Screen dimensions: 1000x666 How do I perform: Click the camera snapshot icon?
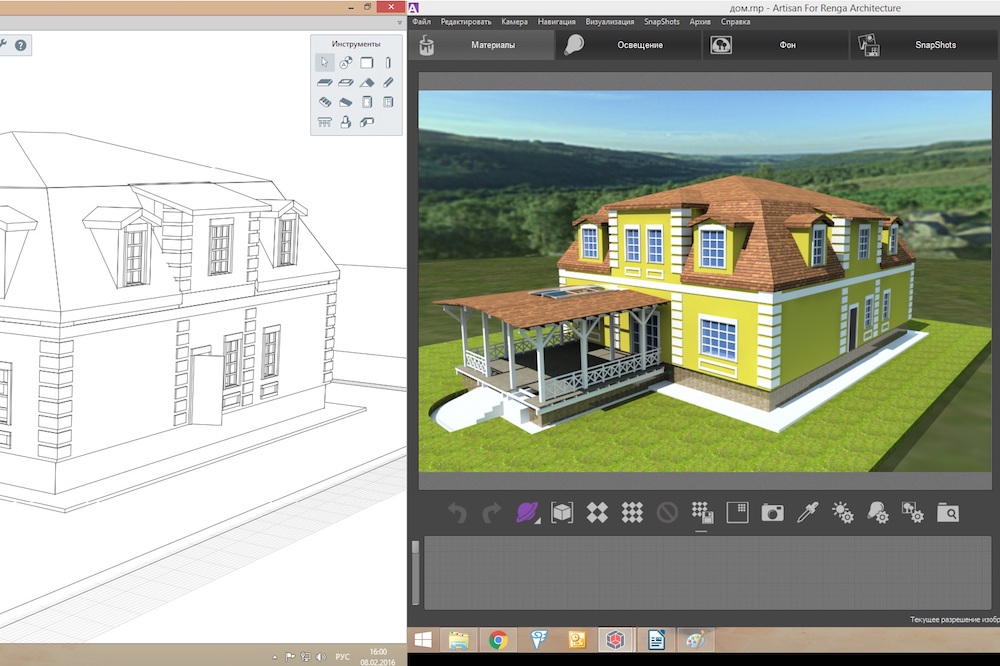tap(772, 513)
